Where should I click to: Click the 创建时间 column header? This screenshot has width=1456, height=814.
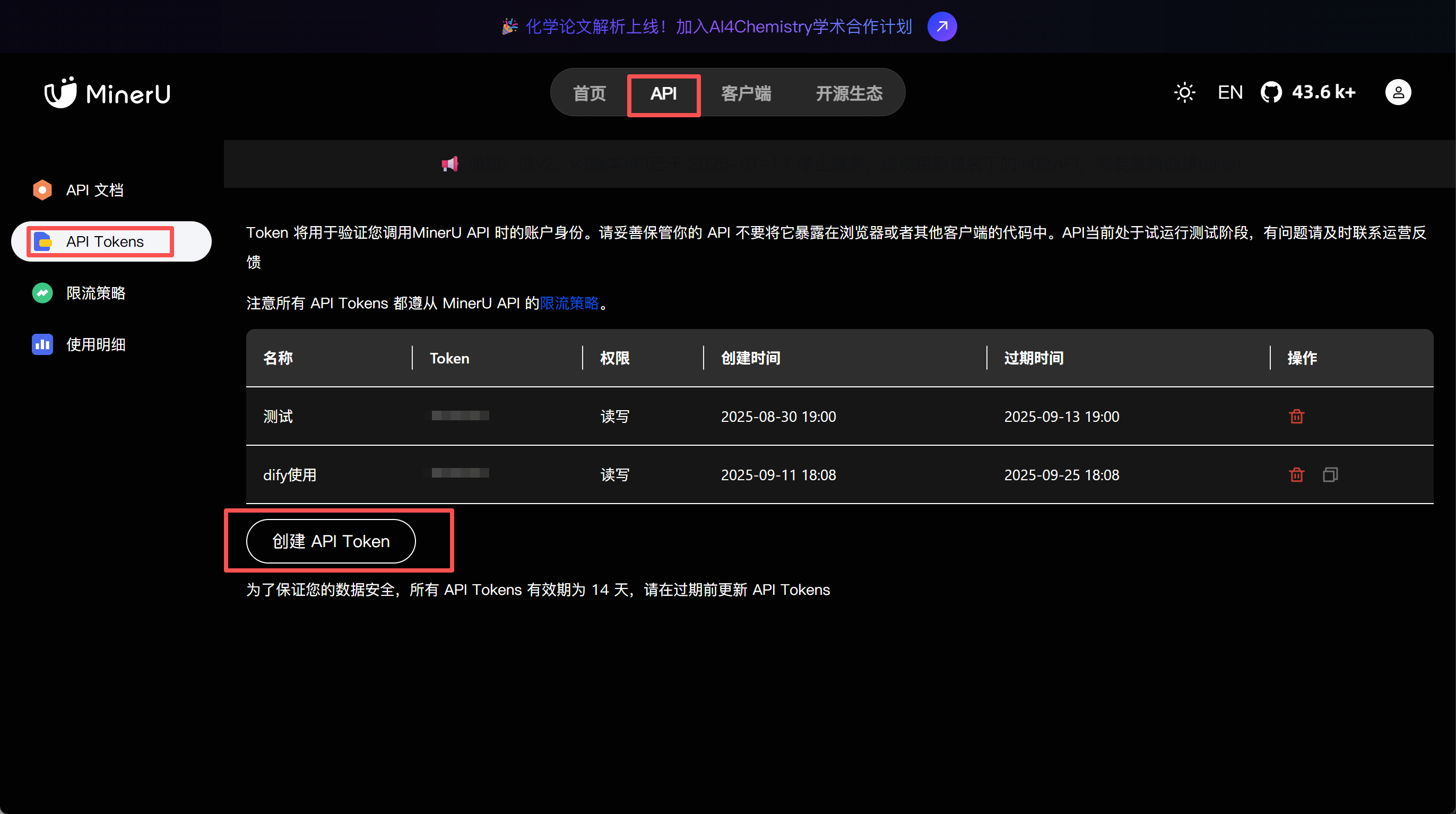tap(750, 358)
